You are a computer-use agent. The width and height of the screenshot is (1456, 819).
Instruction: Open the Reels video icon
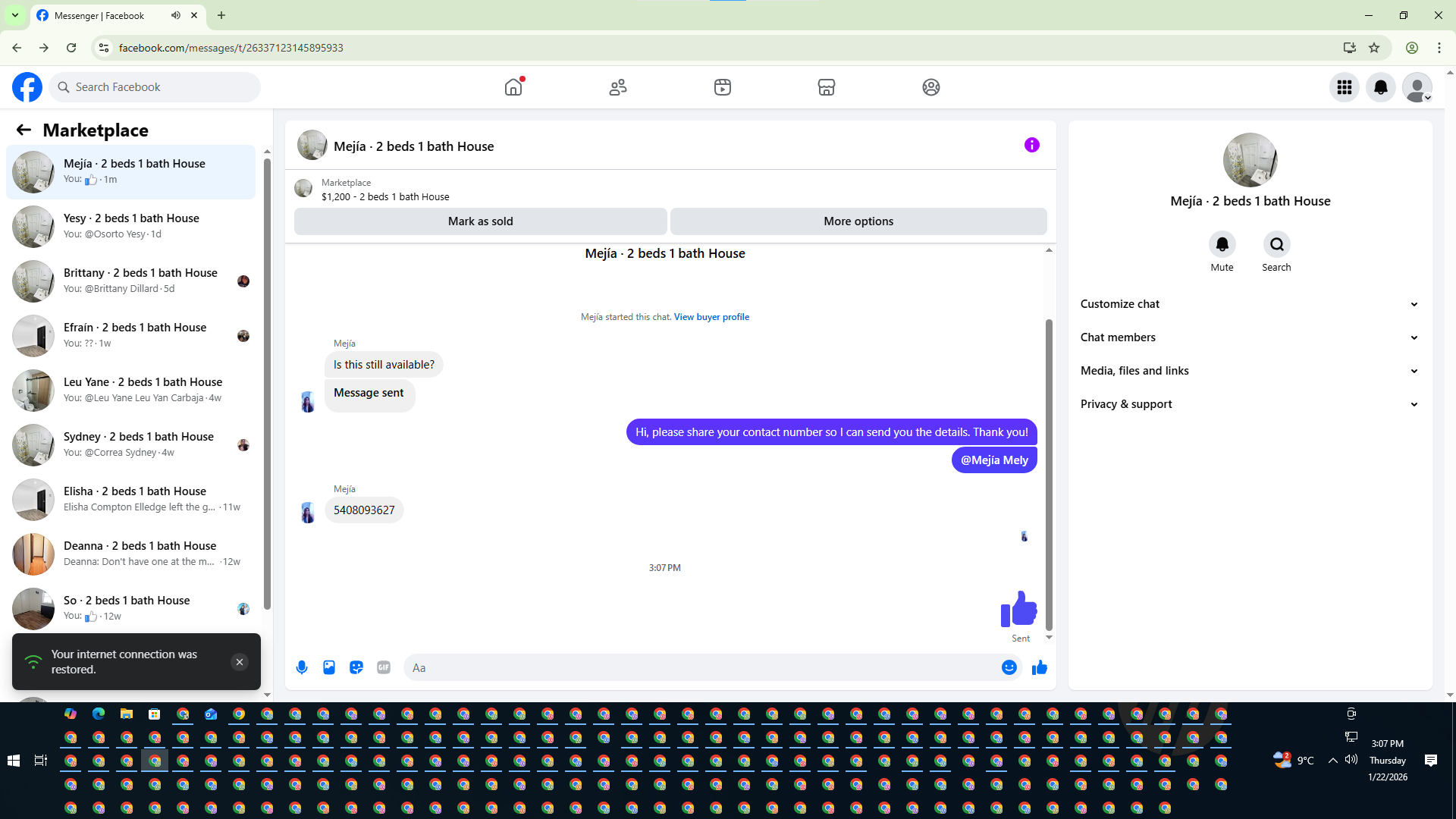(x=723, y=87)
